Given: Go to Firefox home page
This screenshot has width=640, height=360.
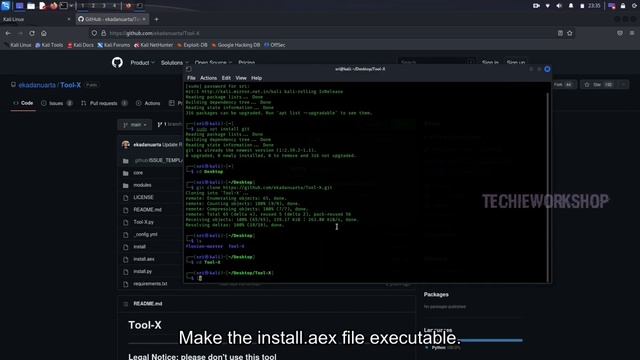Looking at the screenshot, I should (x=44, y=33).
